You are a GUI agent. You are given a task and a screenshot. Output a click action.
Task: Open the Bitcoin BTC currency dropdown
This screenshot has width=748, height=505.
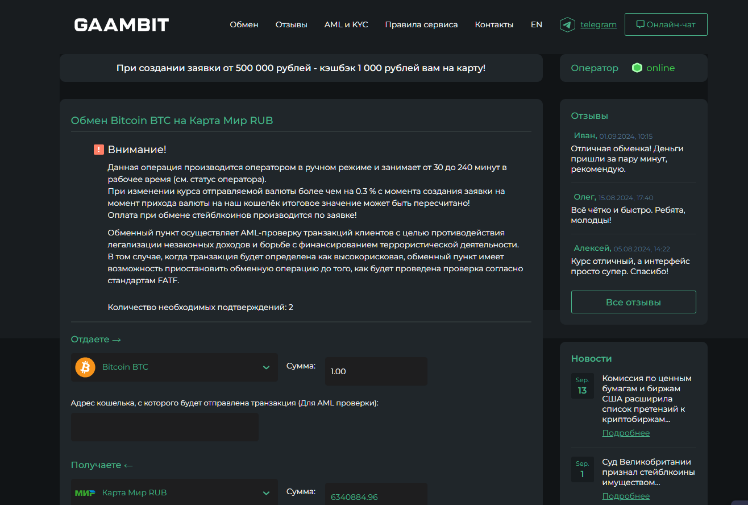pyautogui.click(x=174, y=367)
